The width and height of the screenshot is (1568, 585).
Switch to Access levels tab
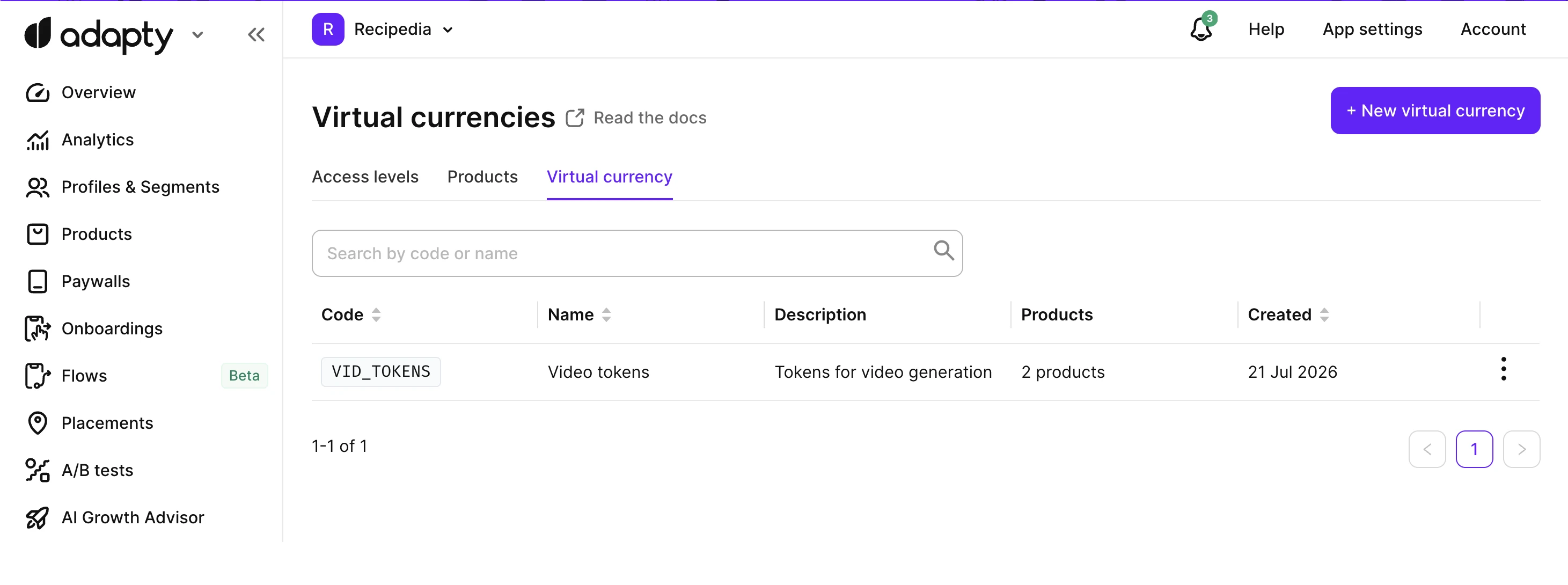point(365,177)
